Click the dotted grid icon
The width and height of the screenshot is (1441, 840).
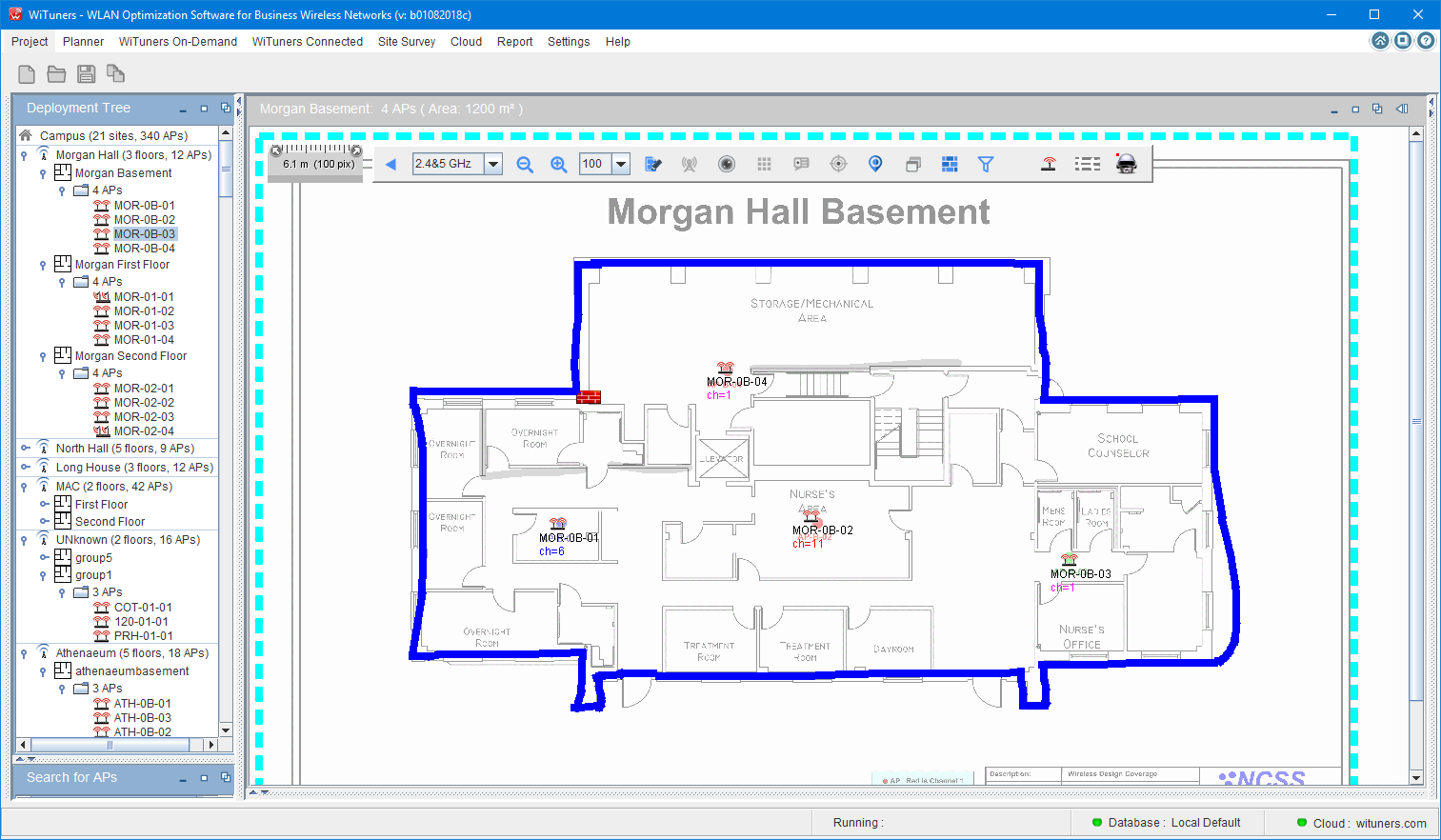[764, 164]
